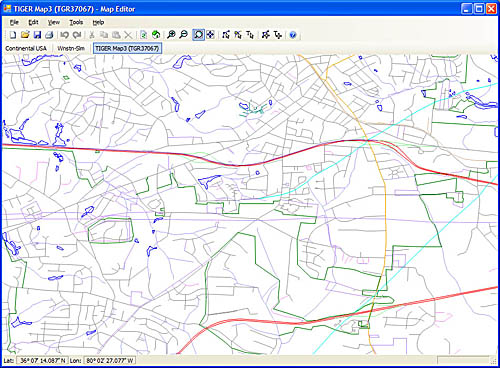The height and width of the screenshot is (368, 500).
Task: Select the pan map tool
Action: pyautogui.click(x=211, y=35)
